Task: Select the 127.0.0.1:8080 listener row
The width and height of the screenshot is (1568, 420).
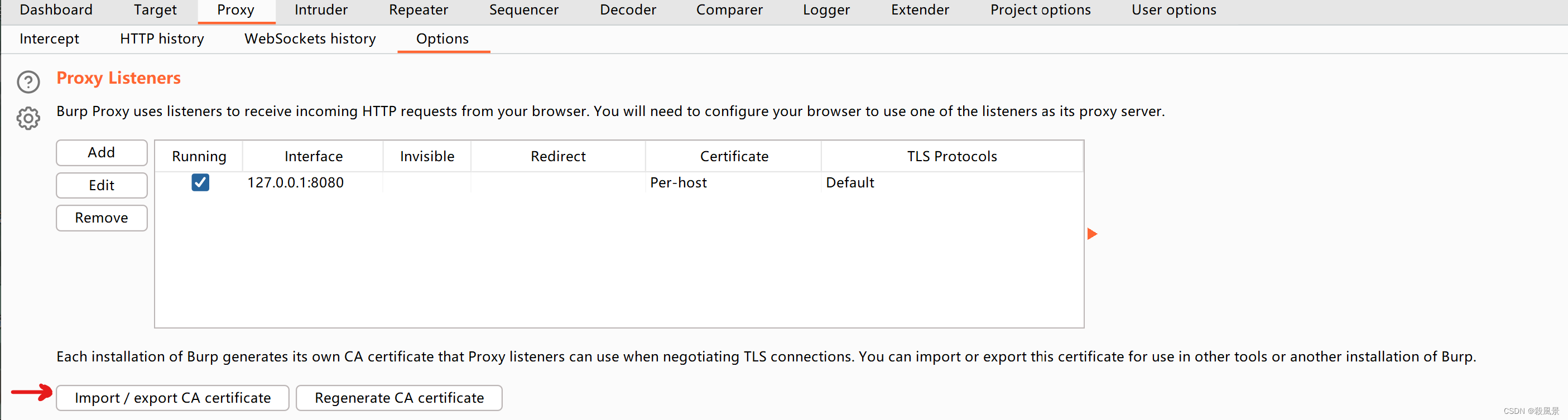Action: pos(619,182)
